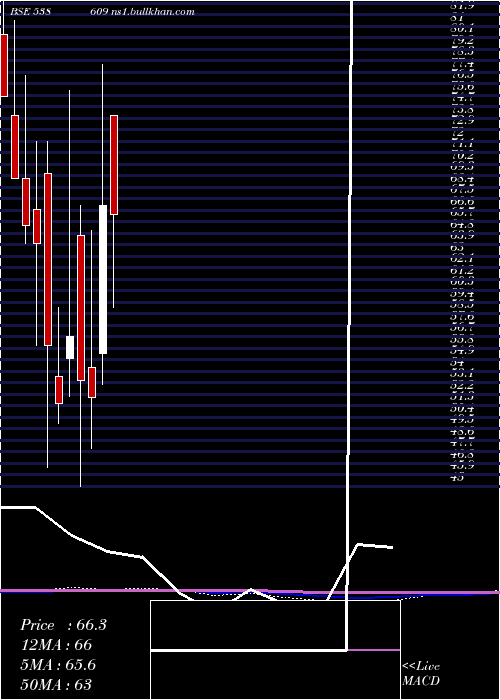
Task: Click the 72 price axis label
Action: click(458, 133)
